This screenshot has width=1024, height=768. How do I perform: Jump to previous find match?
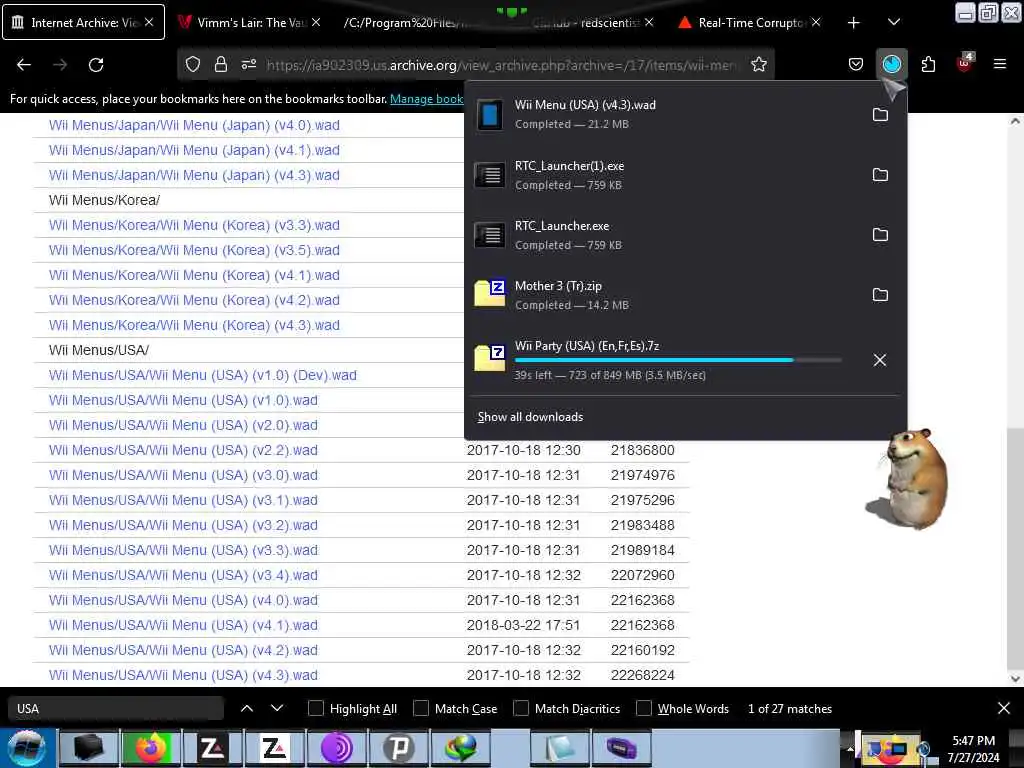click(x=247, y=709)
